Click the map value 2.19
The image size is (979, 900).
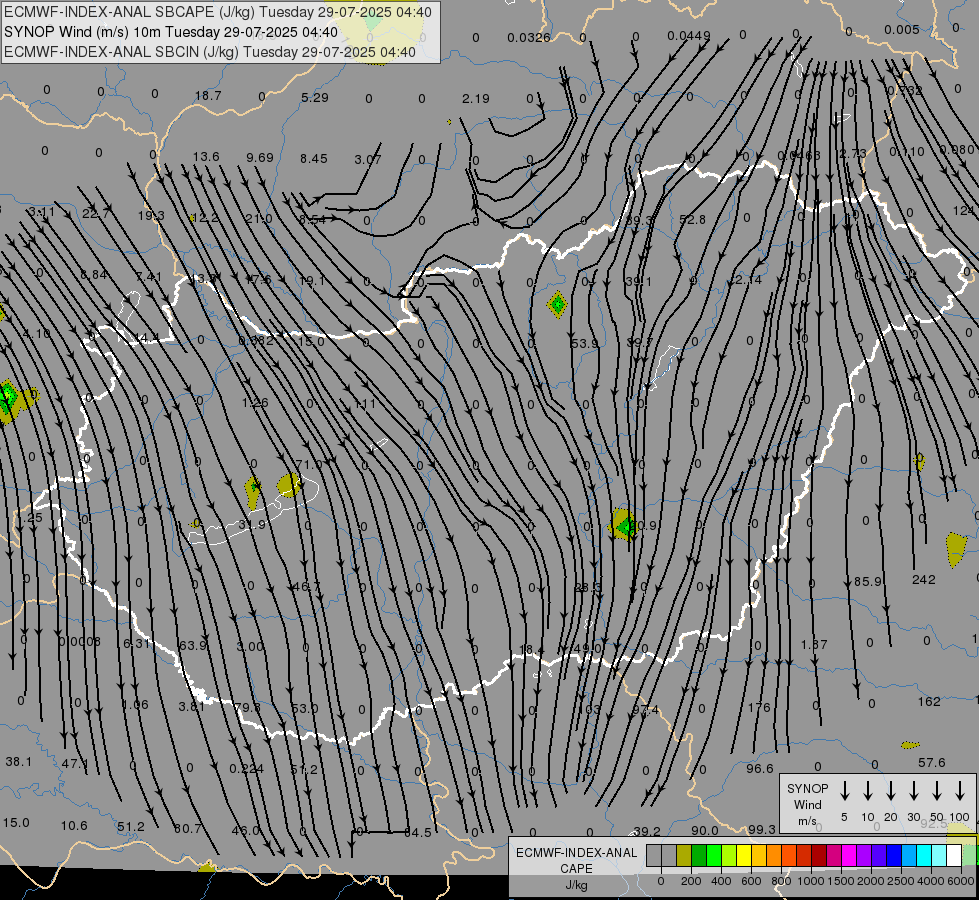click(x=476, y=98)
